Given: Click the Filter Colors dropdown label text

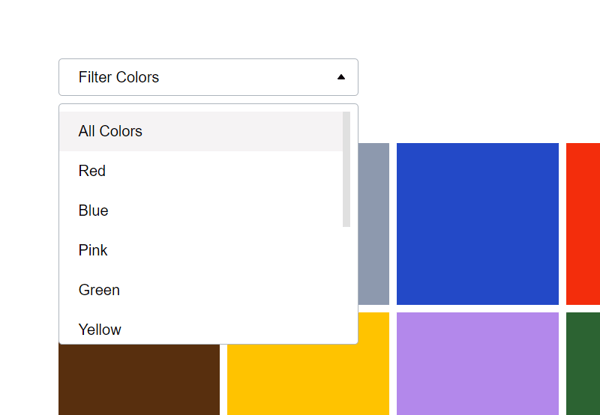Looking at the screenshot, I should click(x=118, y=77).
